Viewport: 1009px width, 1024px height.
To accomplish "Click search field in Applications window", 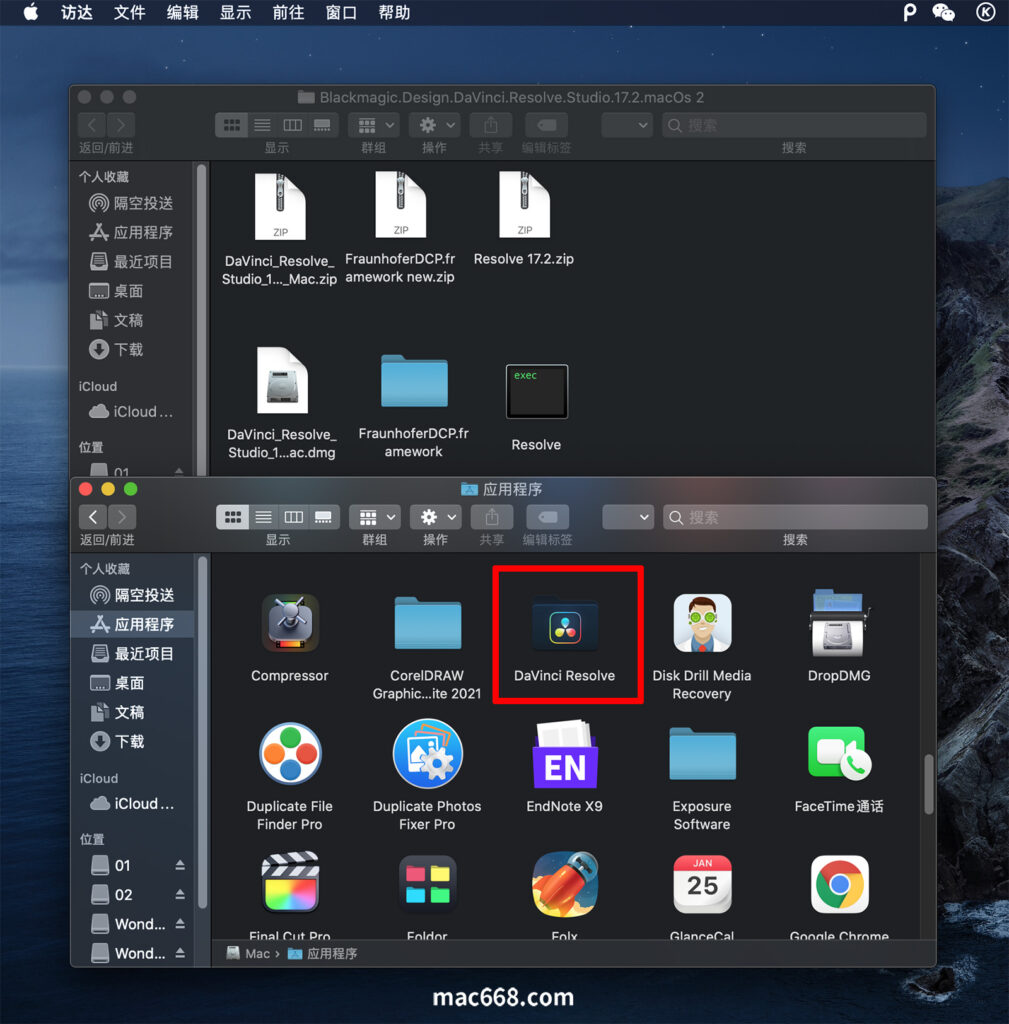I will pyautogui.click(x=795, y=517).
